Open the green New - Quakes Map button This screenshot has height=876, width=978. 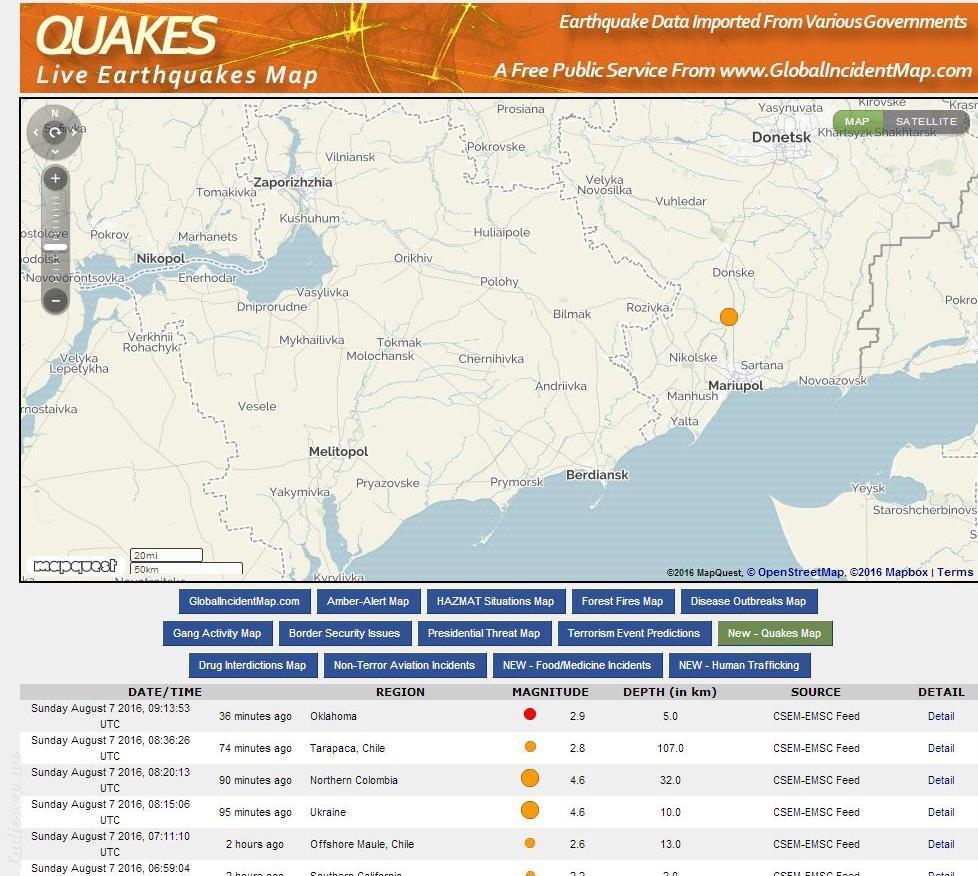click(775, 633)
